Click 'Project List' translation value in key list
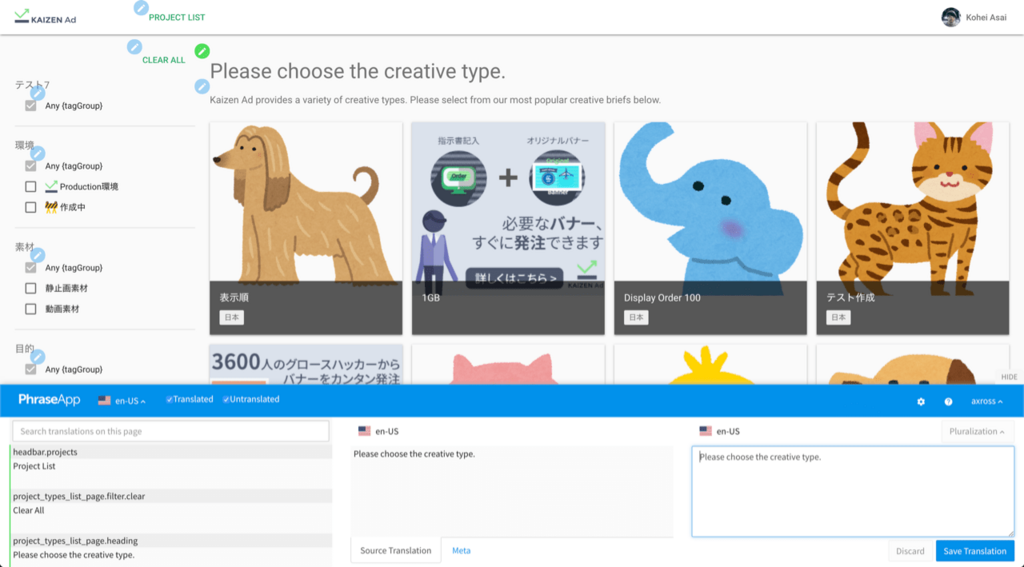Screen dimensions: 1024x567 (x=34, y=466)
